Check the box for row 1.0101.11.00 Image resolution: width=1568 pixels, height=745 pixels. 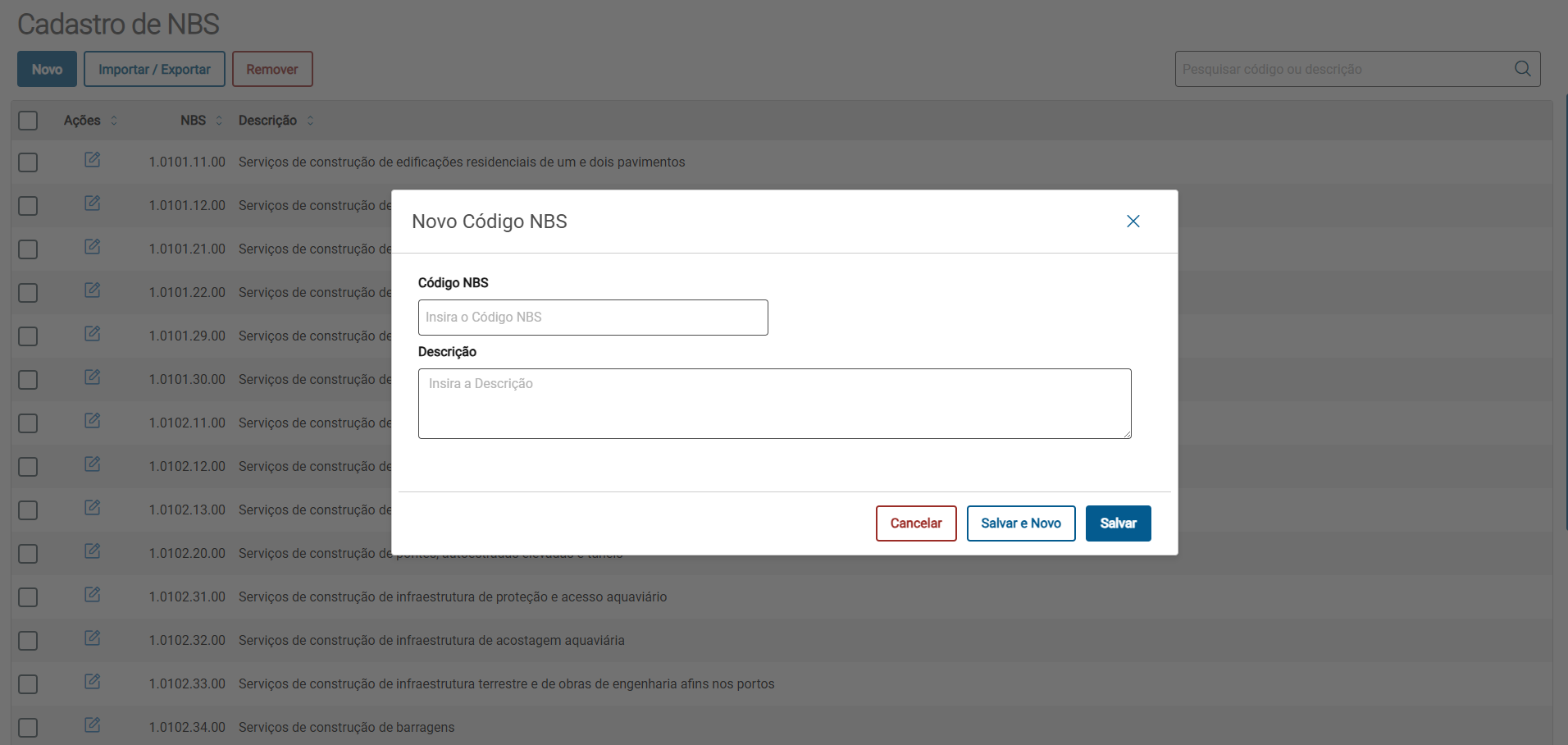[28, 162]
